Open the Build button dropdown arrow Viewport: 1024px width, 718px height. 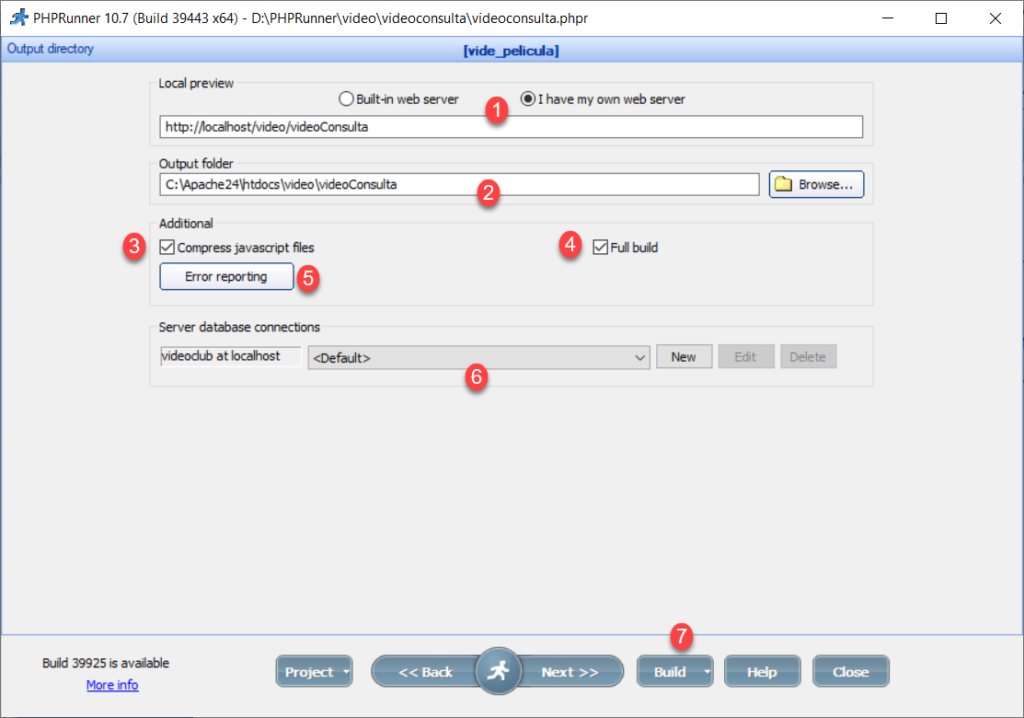(x=707, y=672)
